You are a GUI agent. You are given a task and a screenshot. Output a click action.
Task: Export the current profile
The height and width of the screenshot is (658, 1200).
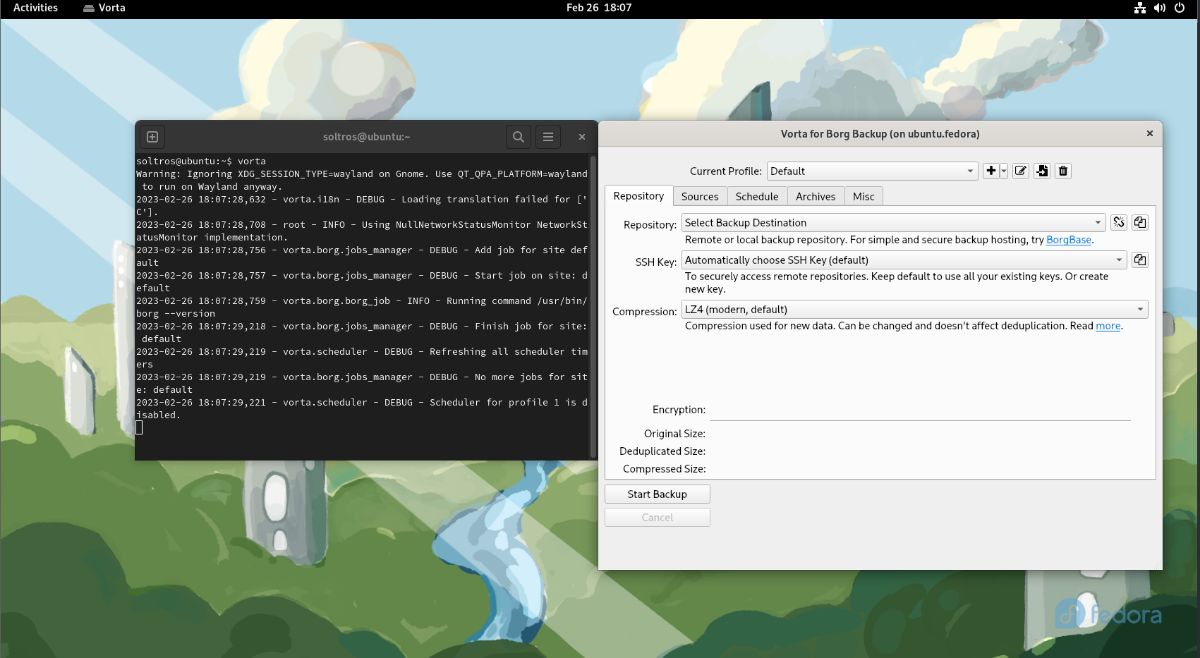click(1042, 171)
